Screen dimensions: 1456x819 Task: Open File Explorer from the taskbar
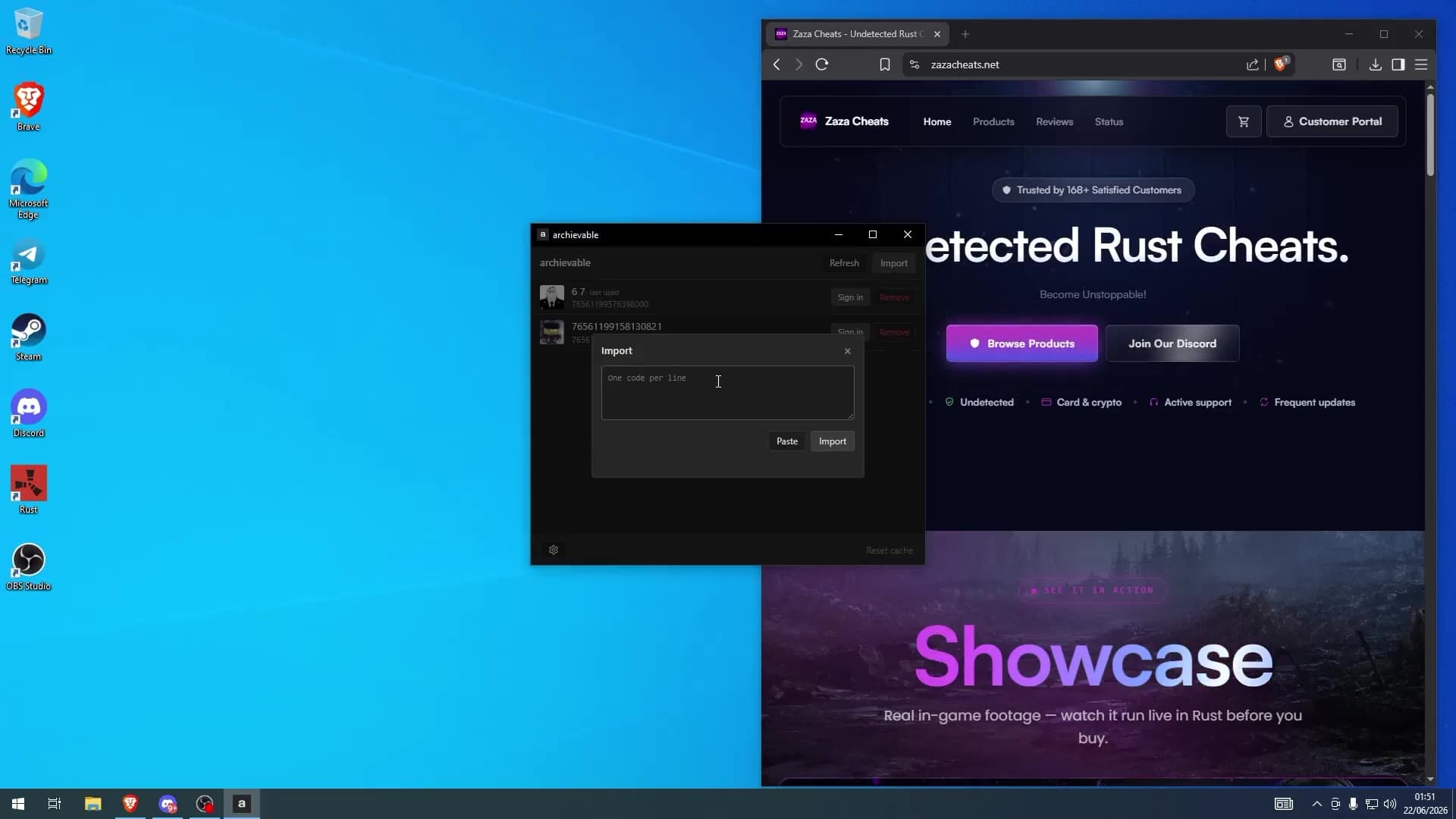(x=93, y=804)
